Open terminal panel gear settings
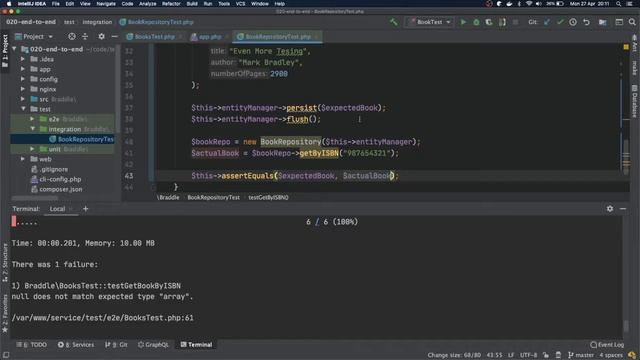This screenshot has width=640, height=360. click(610, 209)
